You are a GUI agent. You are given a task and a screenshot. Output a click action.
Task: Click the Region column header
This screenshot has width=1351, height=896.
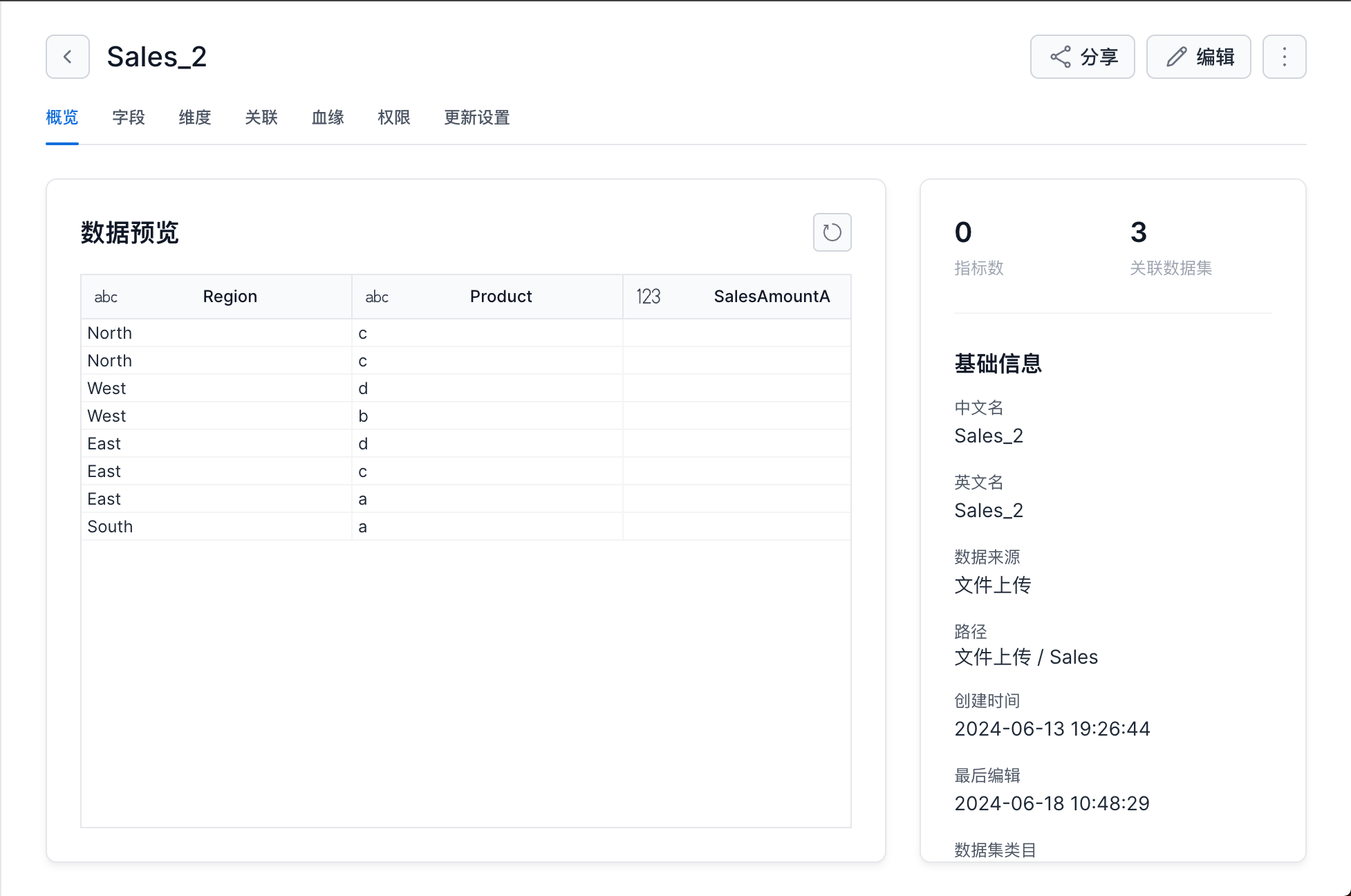(230, 297)
